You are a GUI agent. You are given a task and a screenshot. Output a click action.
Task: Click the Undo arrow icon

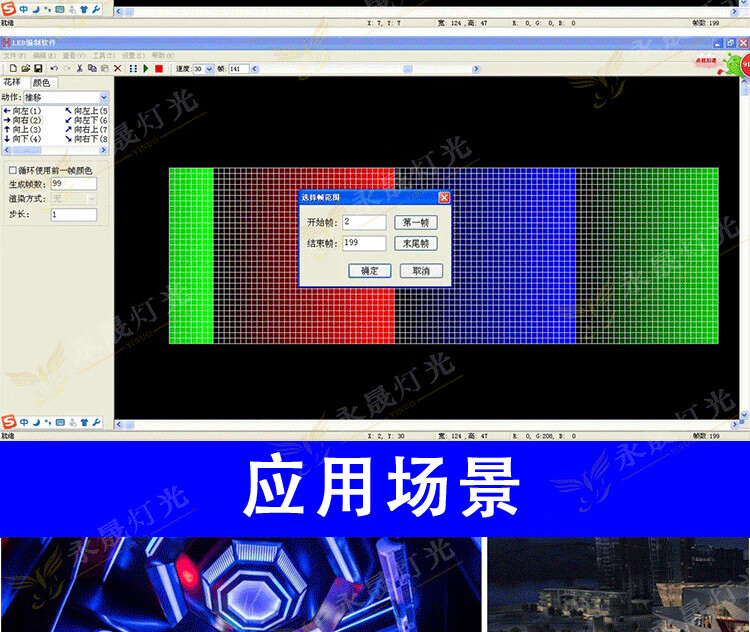coord(54,69)
